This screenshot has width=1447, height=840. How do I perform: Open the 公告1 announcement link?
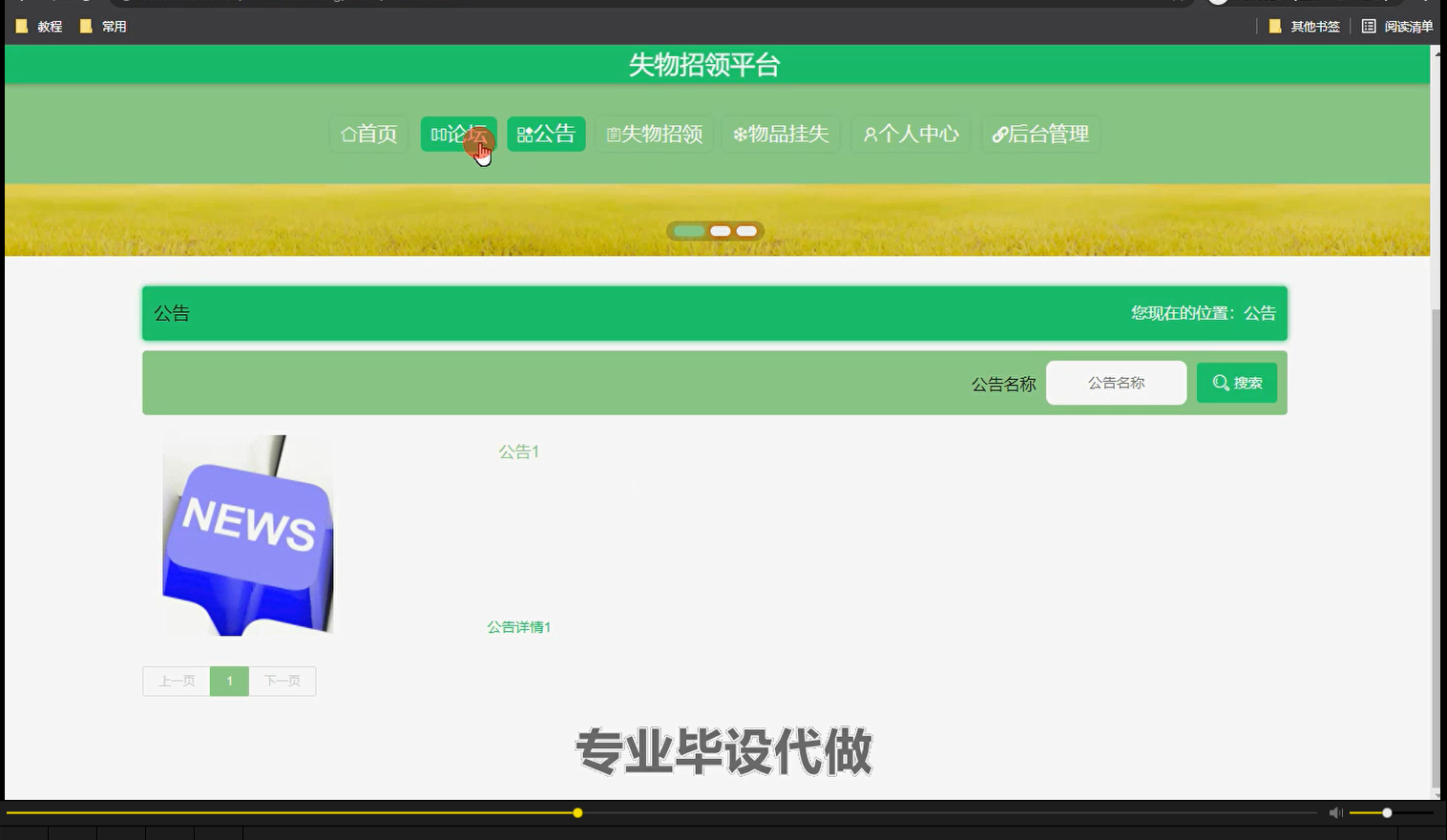518,451
